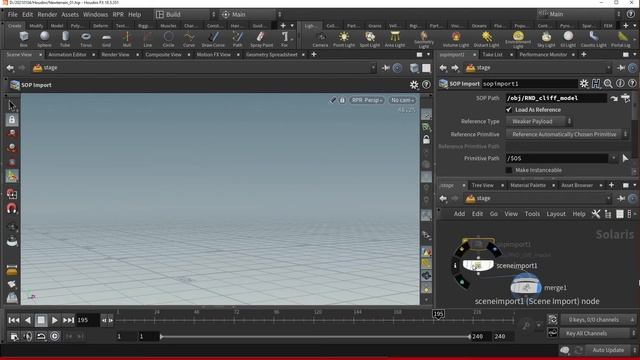Viewport: 640px width, 360px height.
Task: Add a Caustic Light from the shelf
Action: [x=593, y=39]
